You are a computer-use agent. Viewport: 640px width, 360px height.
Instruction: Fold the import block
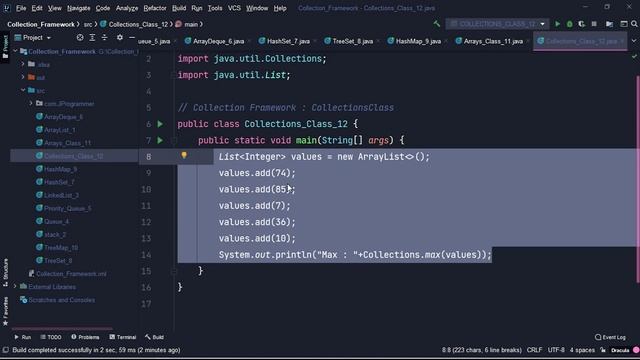click(174, 75)
